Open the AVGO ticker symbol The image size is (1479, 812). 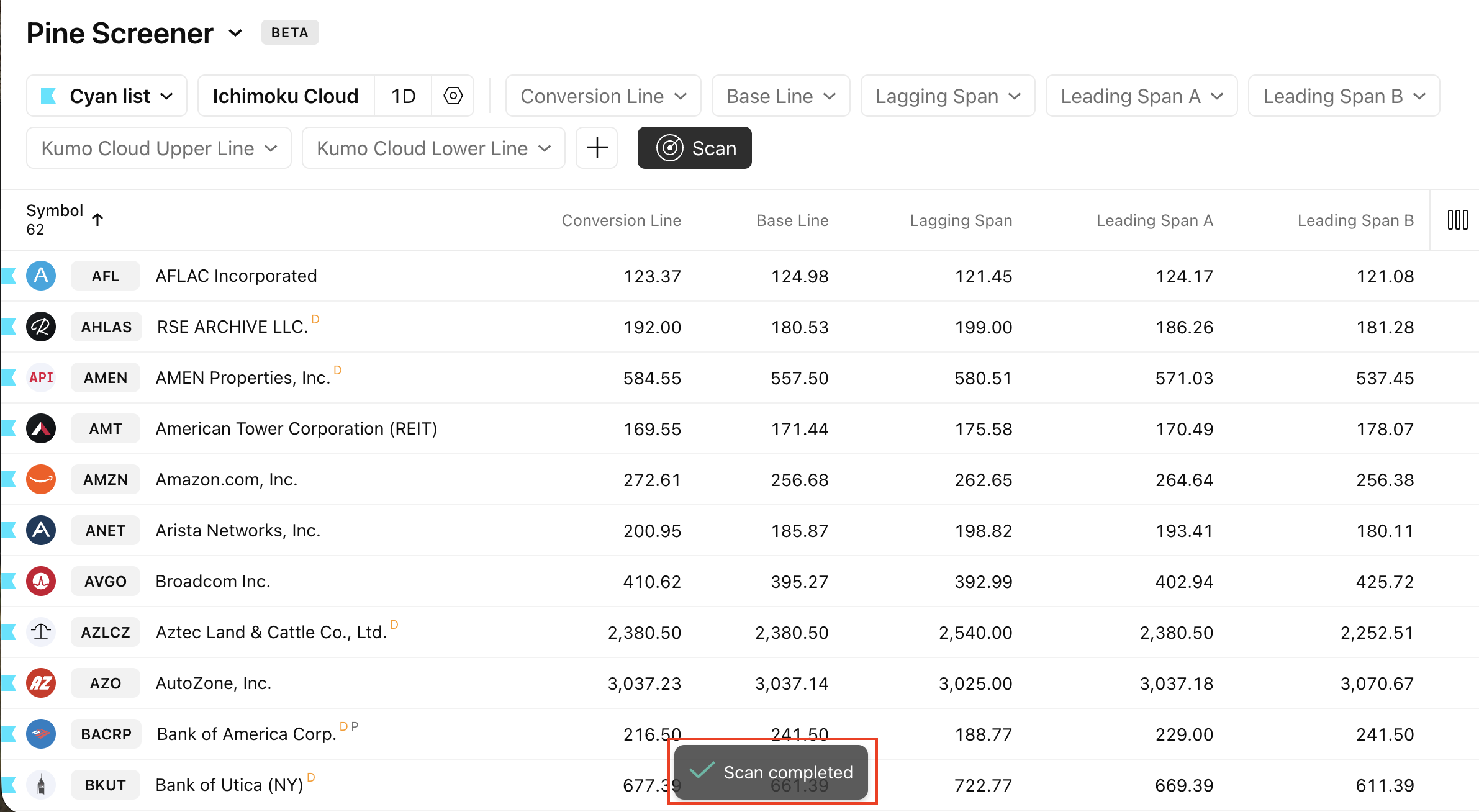106,581
